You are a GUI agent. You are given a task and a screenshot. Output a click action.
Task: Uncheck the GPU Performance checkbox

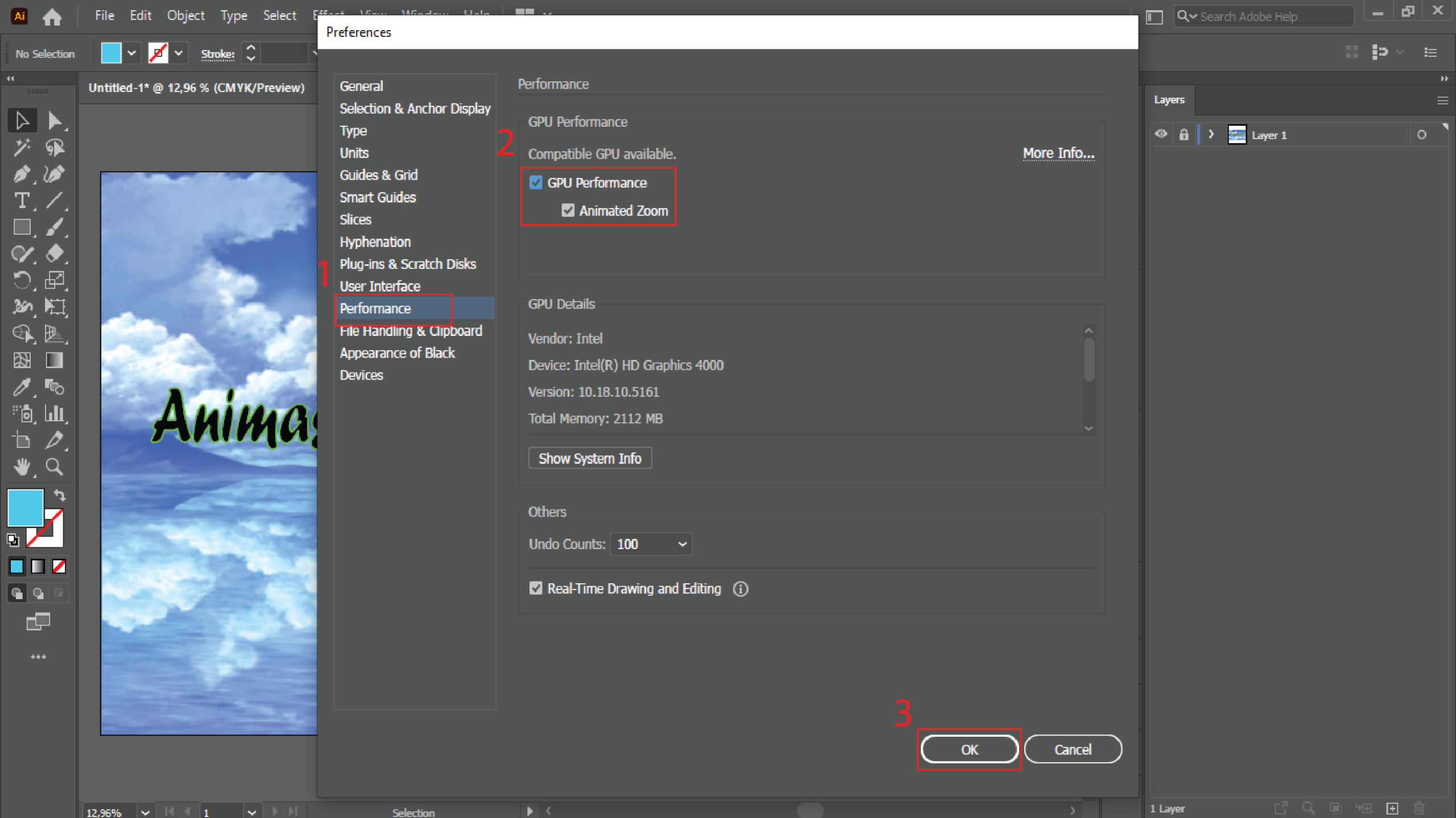[x=536, y=182]
